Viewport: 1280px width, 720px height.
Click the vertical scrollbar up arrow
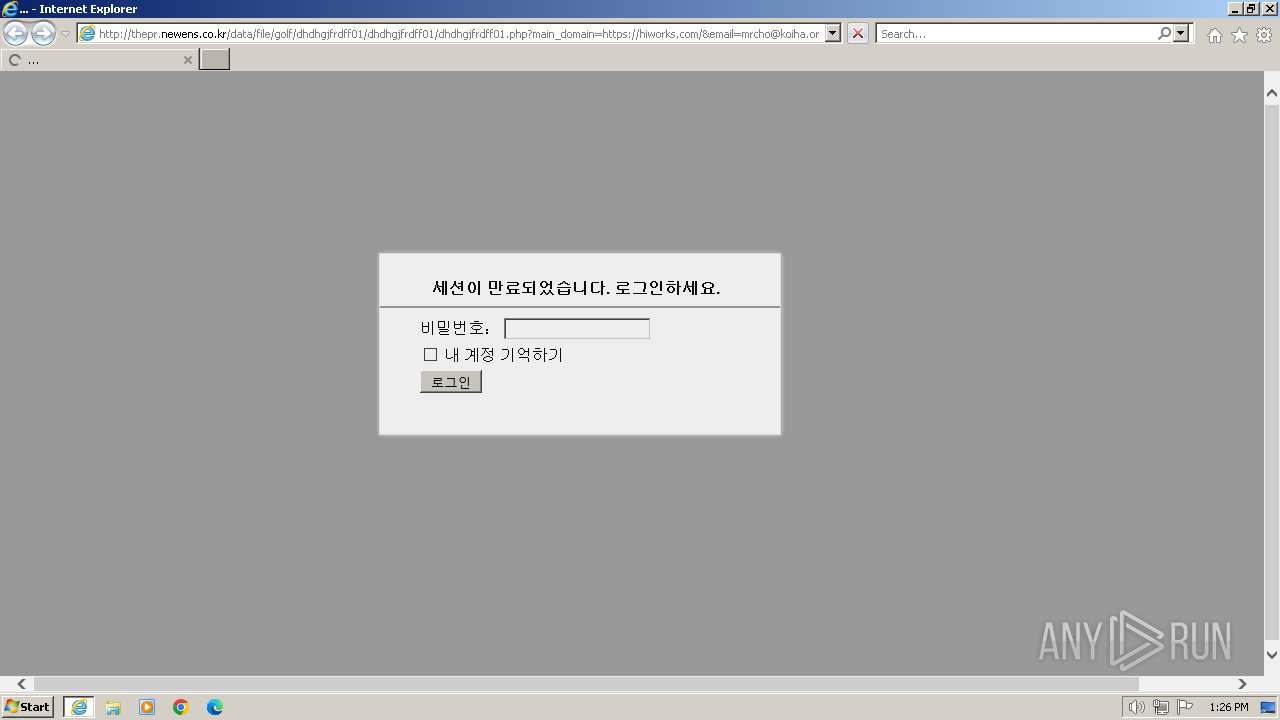1272,94
